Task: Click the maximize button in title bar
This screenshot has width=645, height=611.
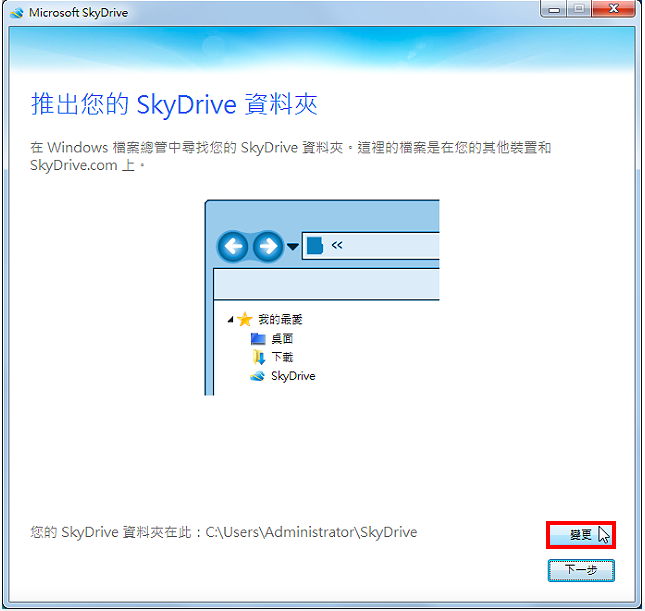Action: tap(579, 9)
